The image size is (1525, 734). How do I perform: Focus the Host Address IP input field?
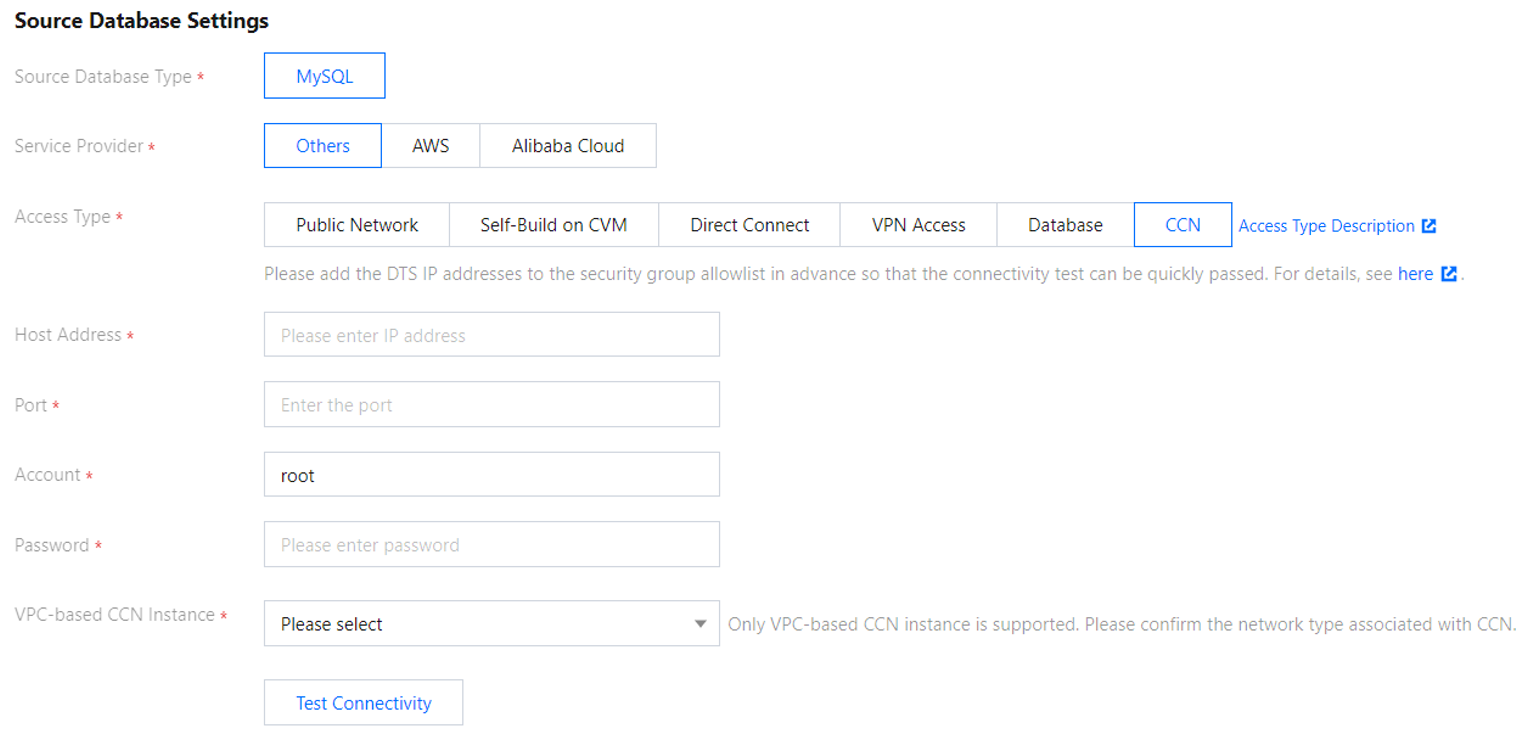pos(491,335)
